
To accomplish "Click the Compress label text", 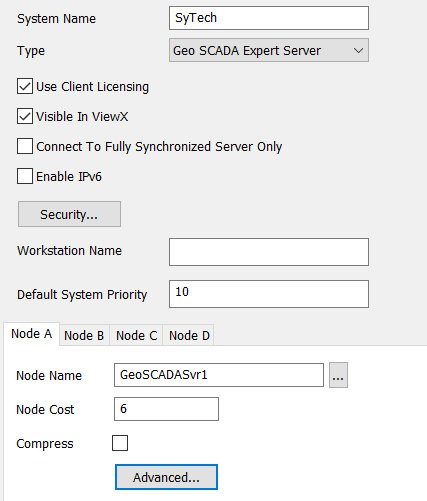I will [x=45, y=444].
